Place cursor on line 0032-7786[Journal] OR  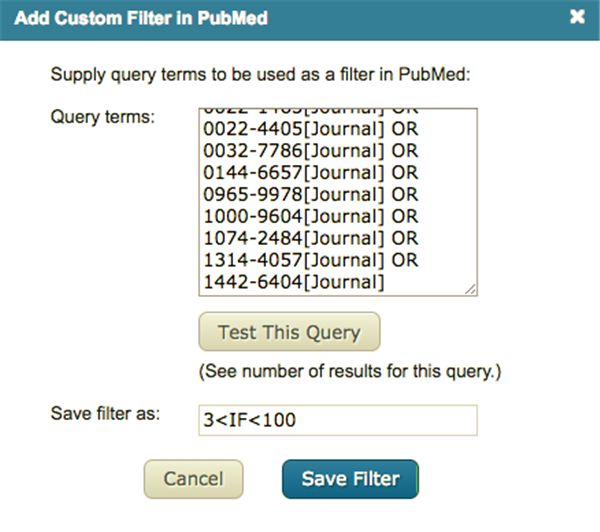coord(309,151)
